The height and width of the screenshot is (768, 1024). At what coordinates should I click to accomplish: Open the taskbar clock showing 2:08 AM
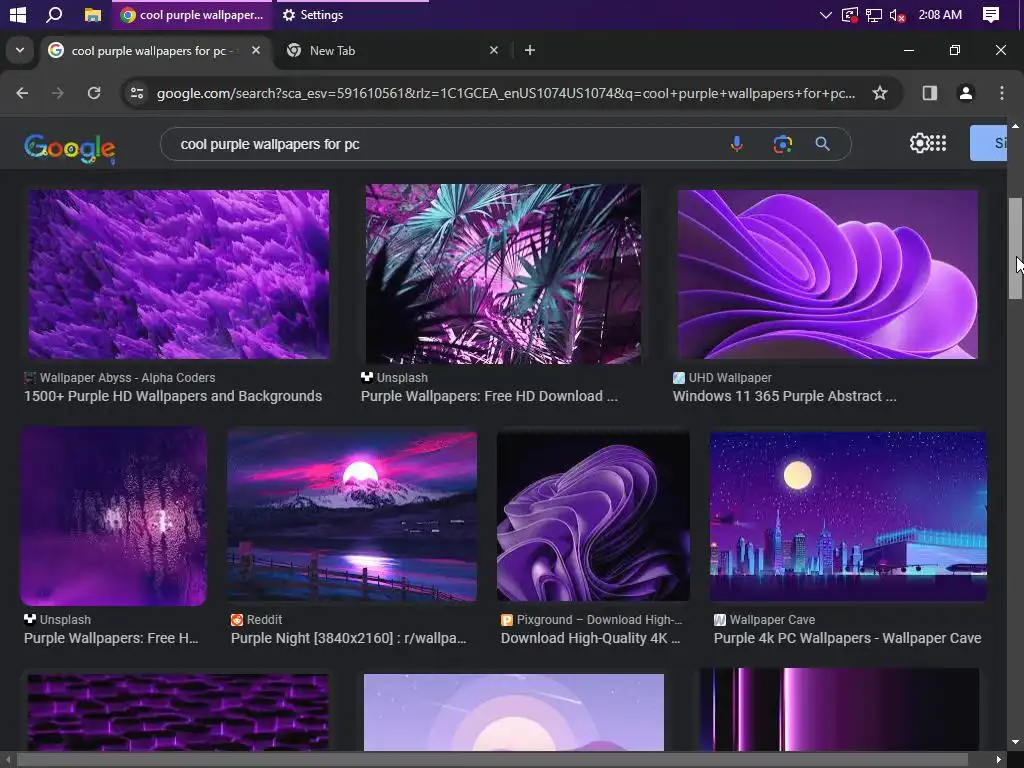tap(940, 14)
